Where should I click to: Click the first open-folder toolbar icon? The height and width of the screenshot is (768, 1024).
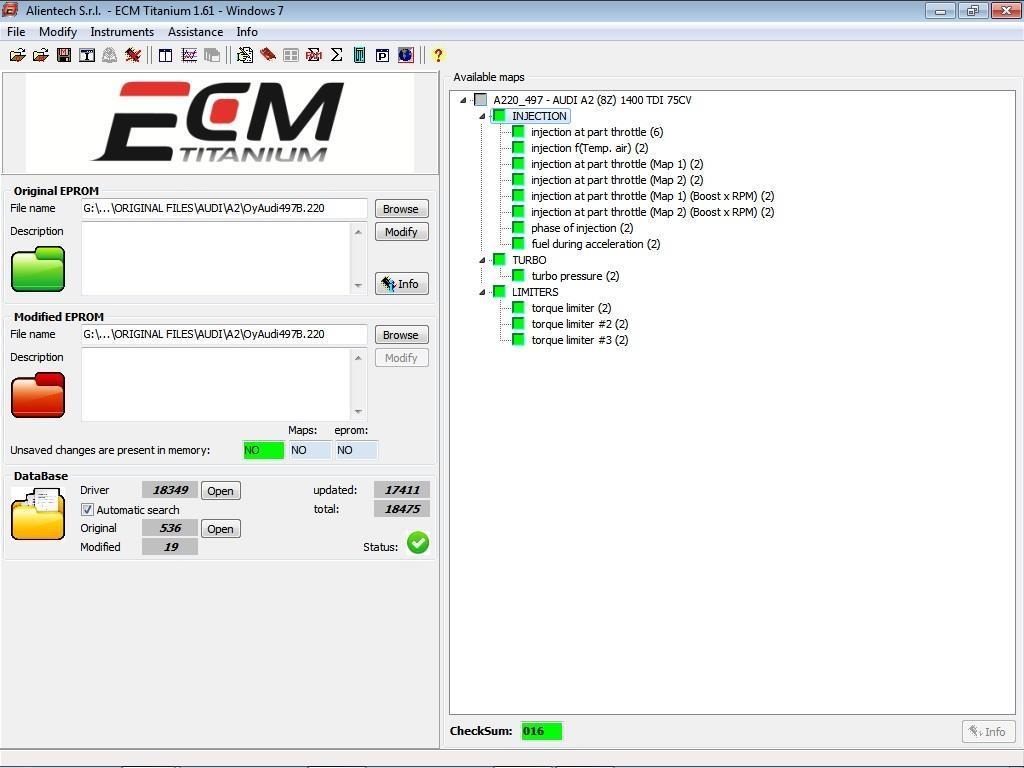click(x=18, y=56)
